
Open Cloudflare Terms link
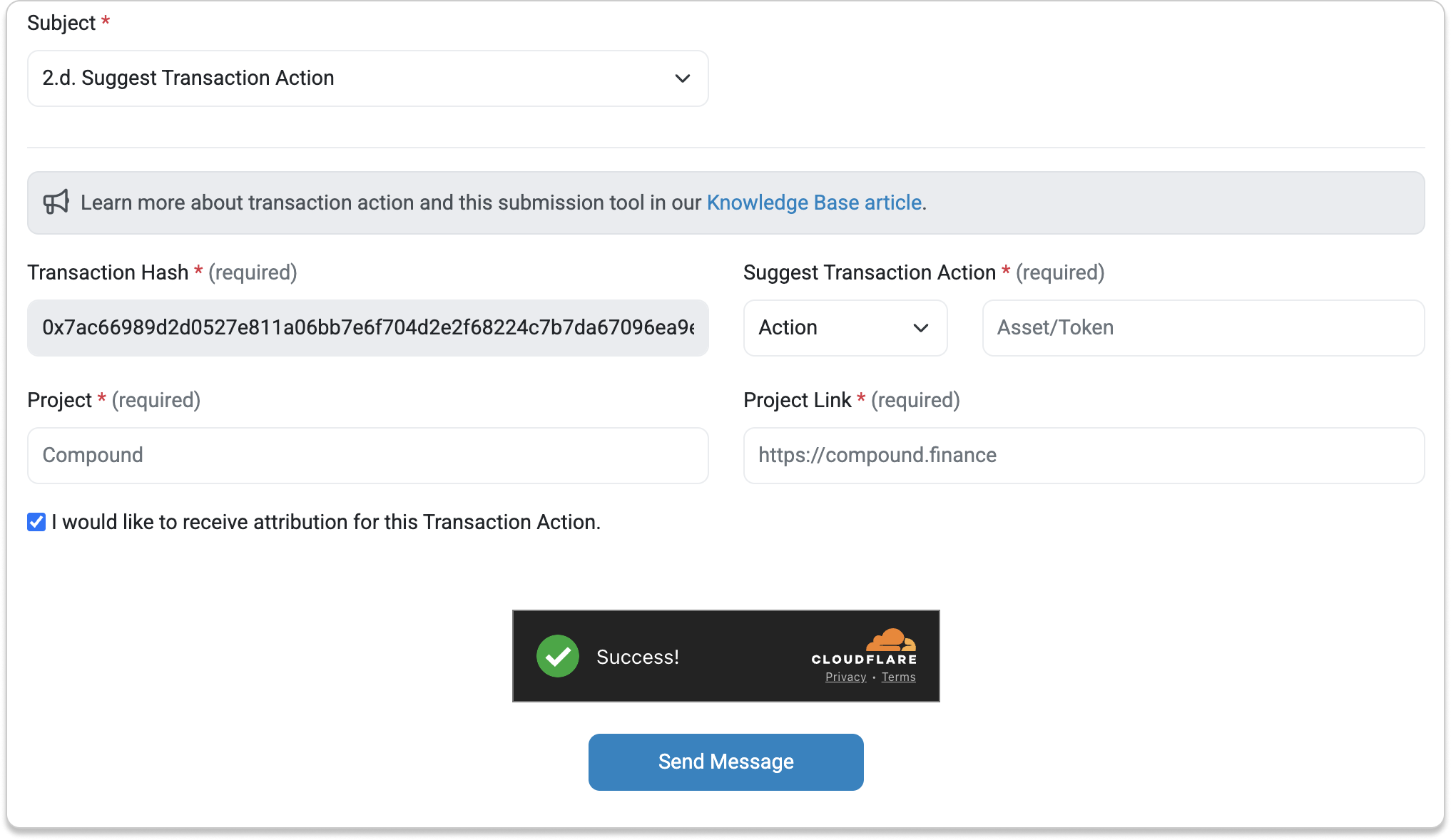[898, 677]
